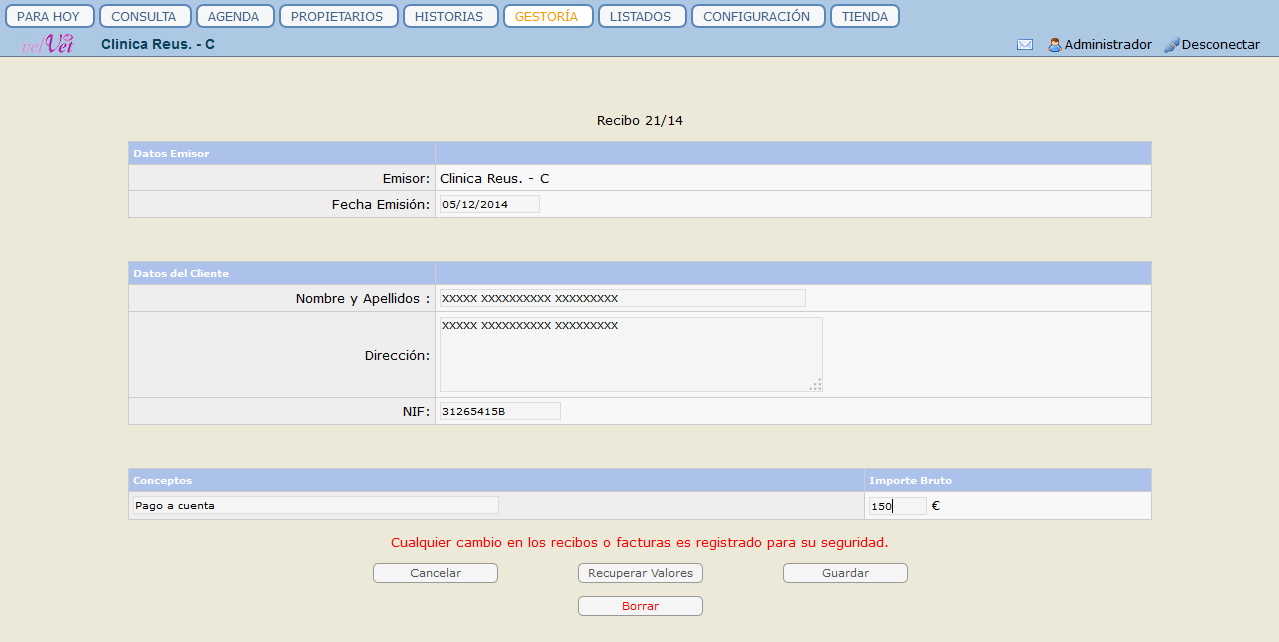Click the velVet logo
The height and width of the screenshot is (642, 1279).
[x=48, y=44]
